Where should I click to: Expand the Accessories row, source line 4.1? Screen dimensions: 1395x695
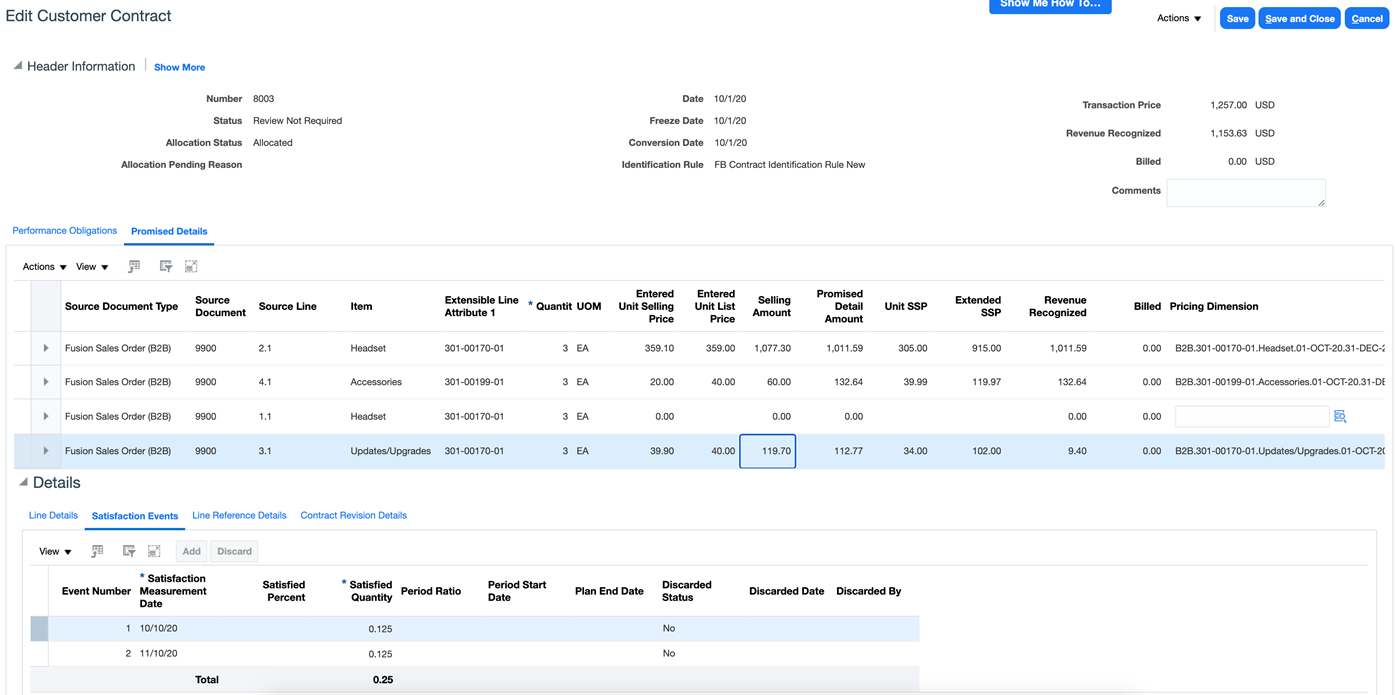pos(46,382)
